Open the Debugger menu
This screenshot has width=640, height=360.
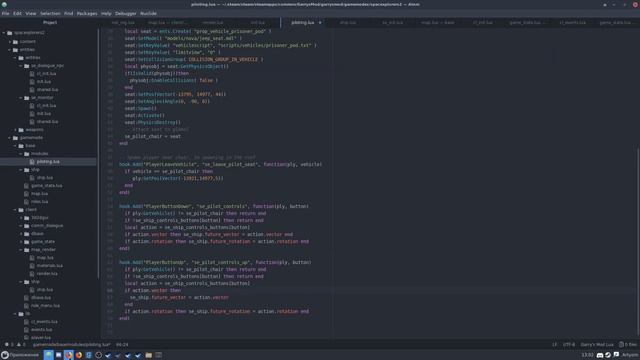[x=125, y=13]
